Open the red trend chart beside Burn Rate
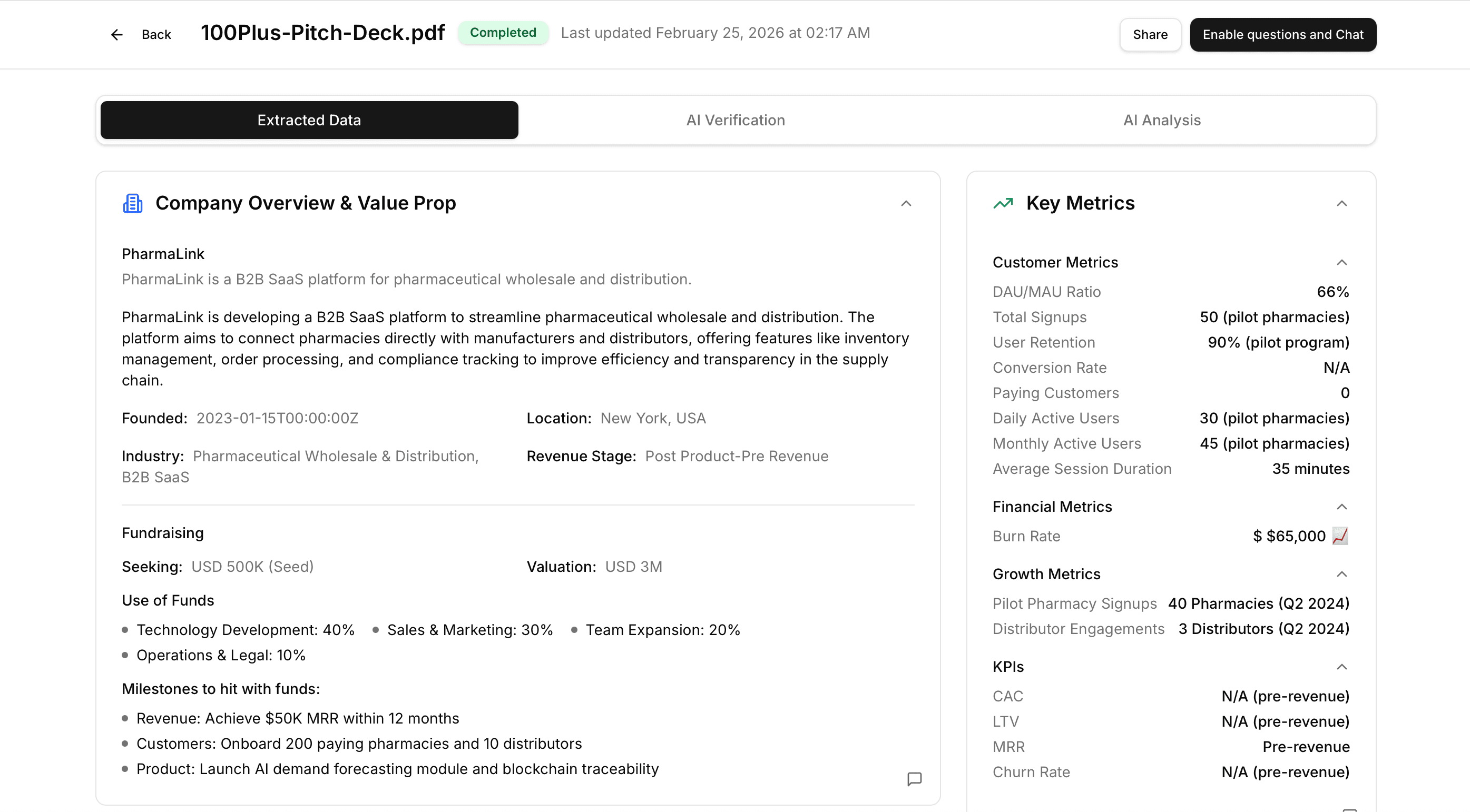This screenshot has width=1470, height=812. pyautogui.click(x=1340, y=536)
